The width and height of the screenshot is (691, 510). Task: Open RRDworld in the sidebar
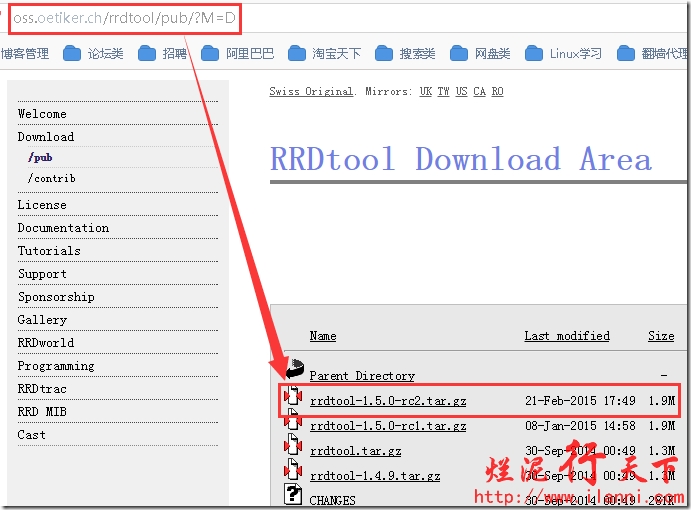[46, 342]
